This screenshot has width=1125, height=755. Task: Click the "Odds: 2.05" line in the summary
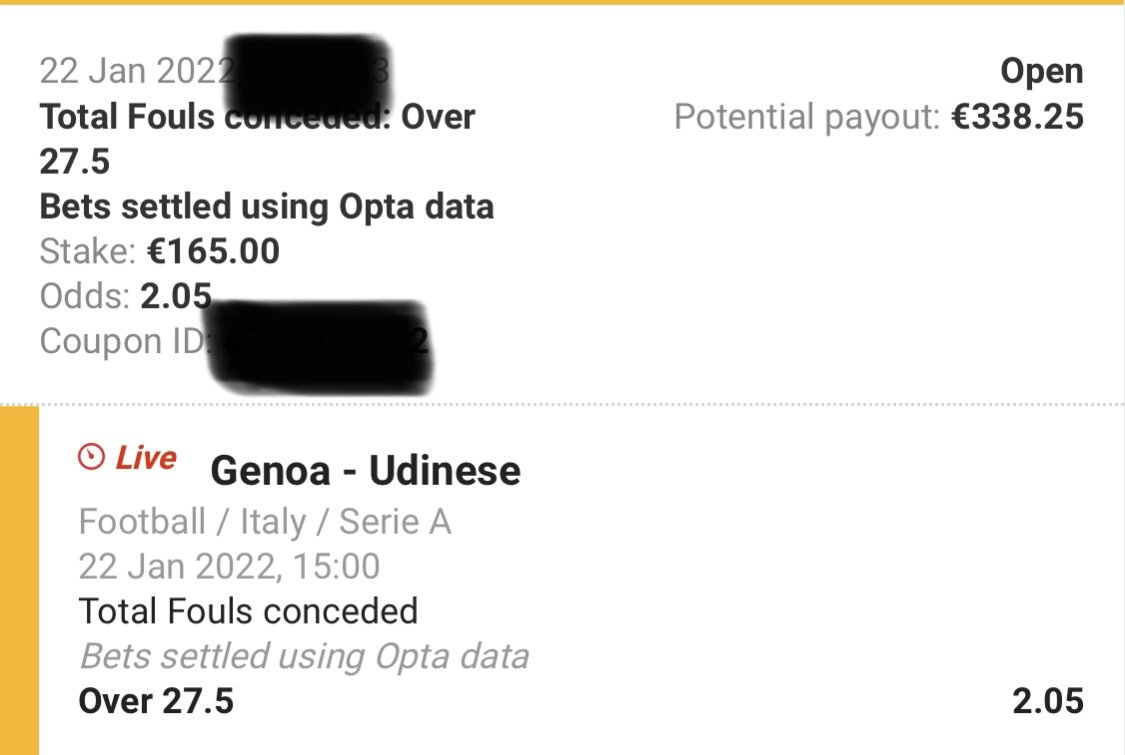pyautogui.click(x=126, y=296)
